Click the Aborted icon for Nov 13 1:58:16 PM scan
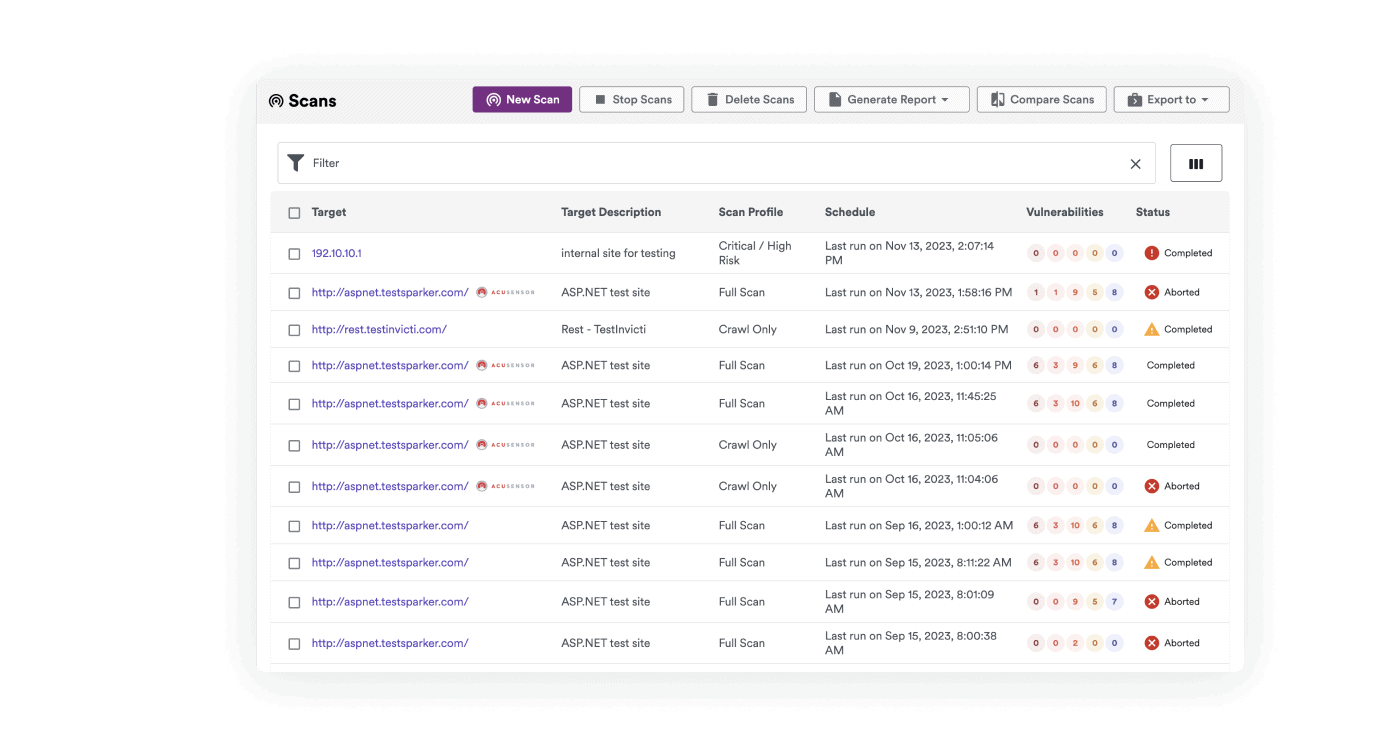Image resolution: width=1390 pixels, height=750 pixels. click(1152, 293)
